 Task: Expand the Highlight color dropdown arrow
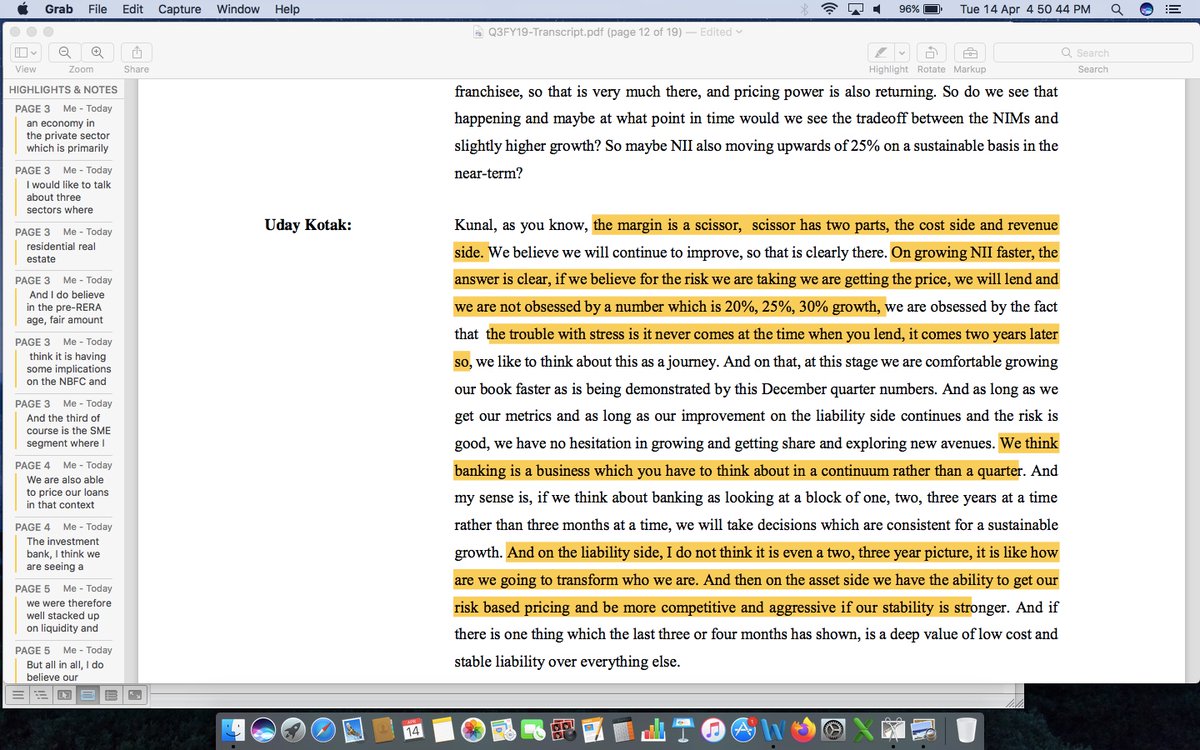coord(901,52)
